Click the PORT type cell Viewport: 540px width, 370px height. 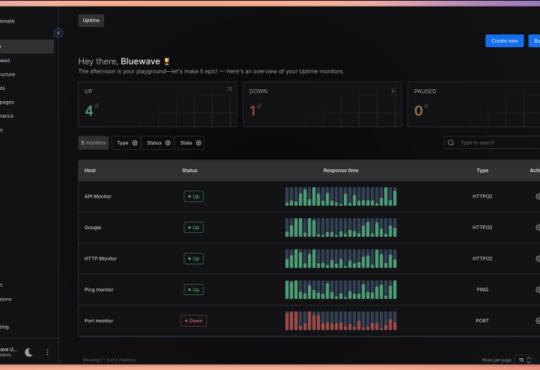(x=482, y=321)
